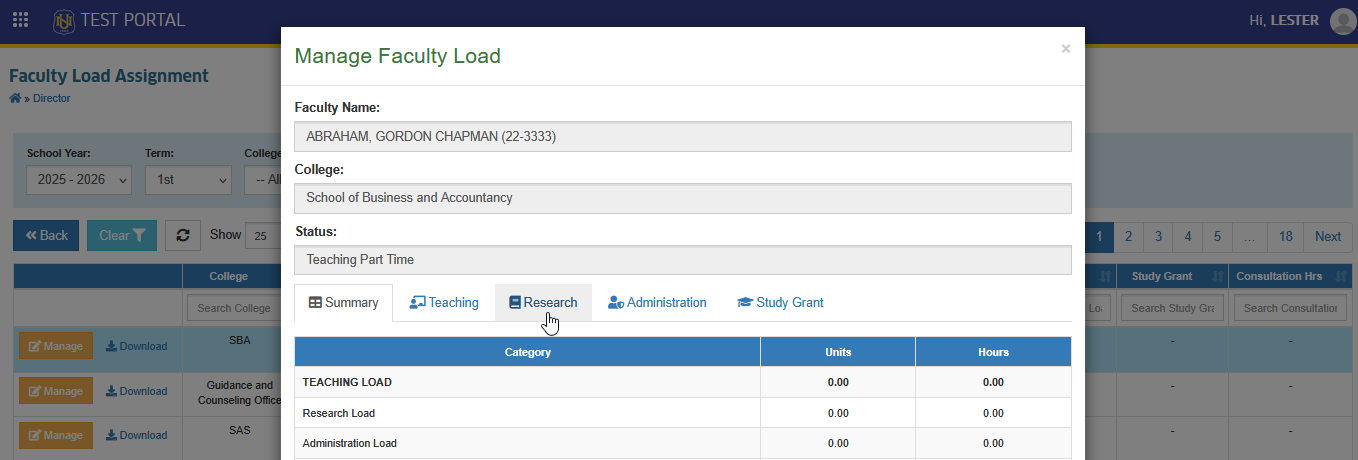
Task: Open the Term dropdown
Action: tap(188, 180)
